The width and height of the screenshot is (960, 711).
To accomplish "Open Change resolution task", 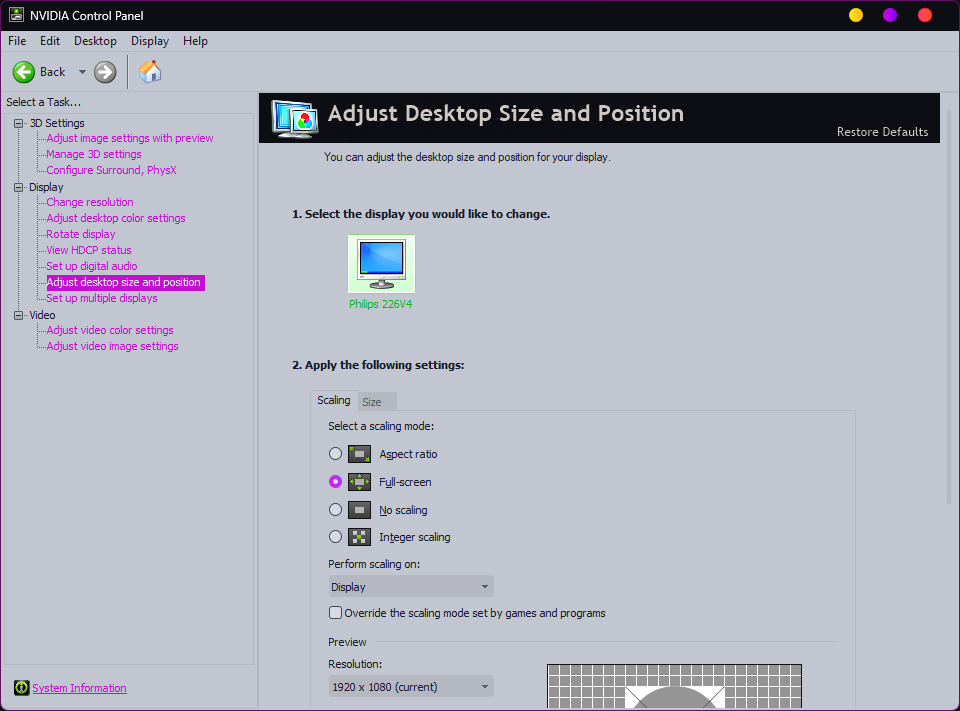I will coord(90,202).
